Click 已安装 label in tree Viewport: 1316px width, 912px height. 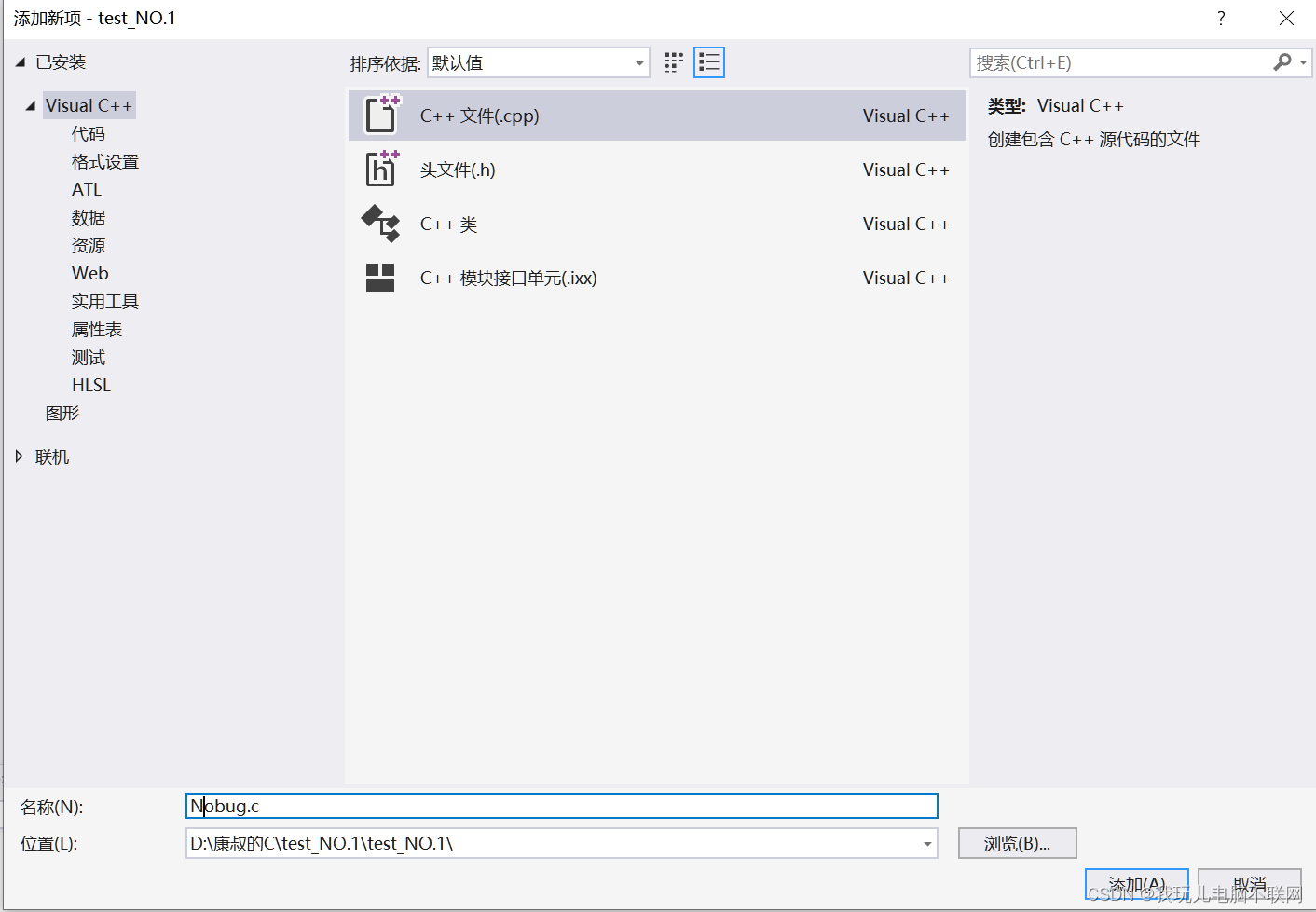(x=61, y=62)
